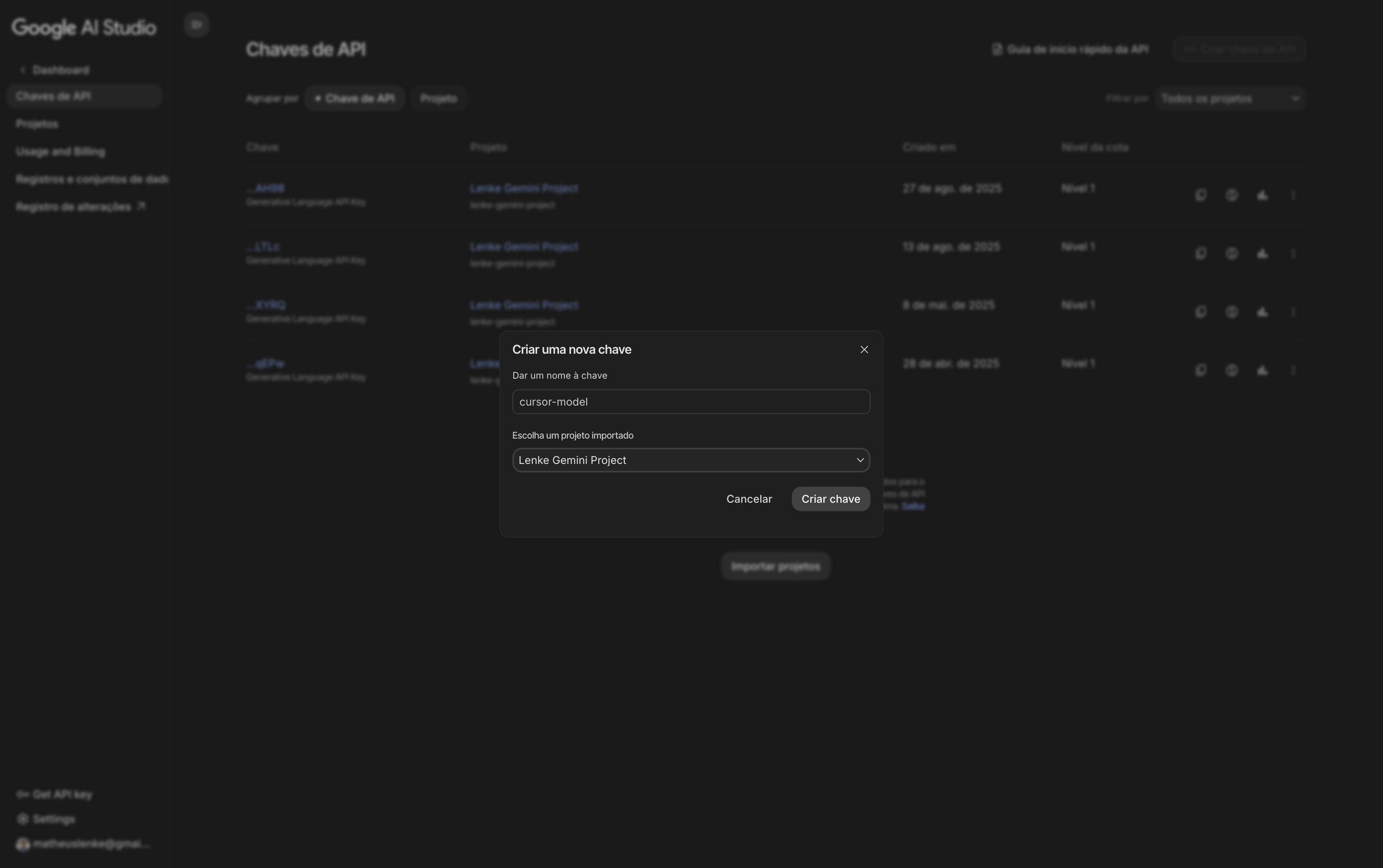Click the Get API key icon in sidebar
1383x868 pixels.
coord(22,794)
